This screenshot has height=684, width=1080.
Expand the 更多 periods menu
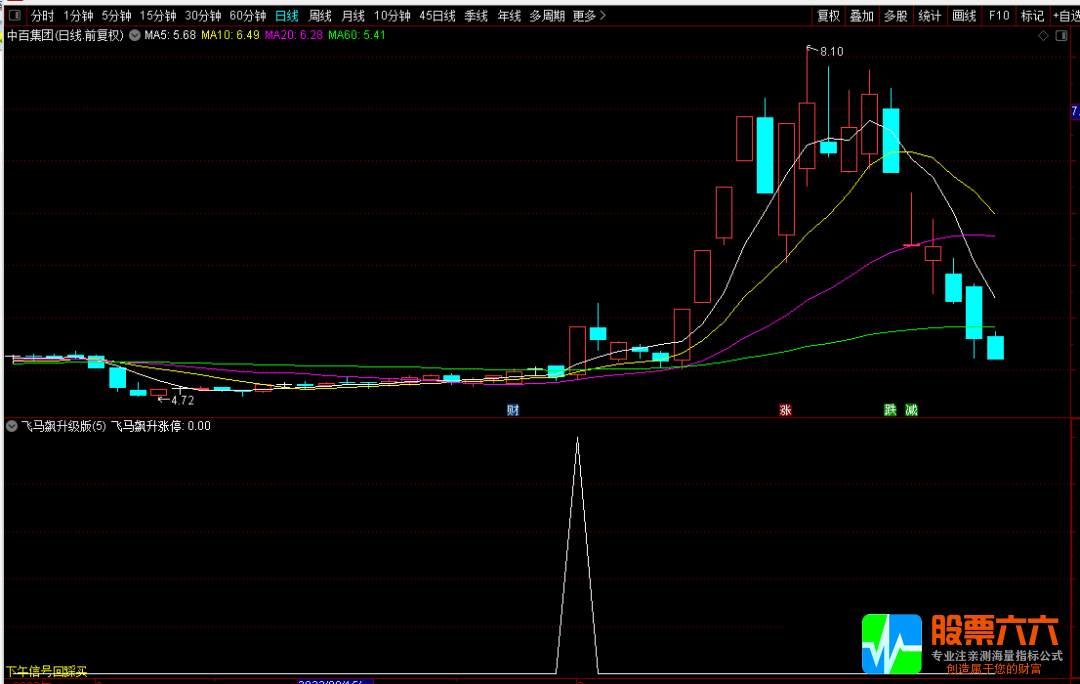589,15
